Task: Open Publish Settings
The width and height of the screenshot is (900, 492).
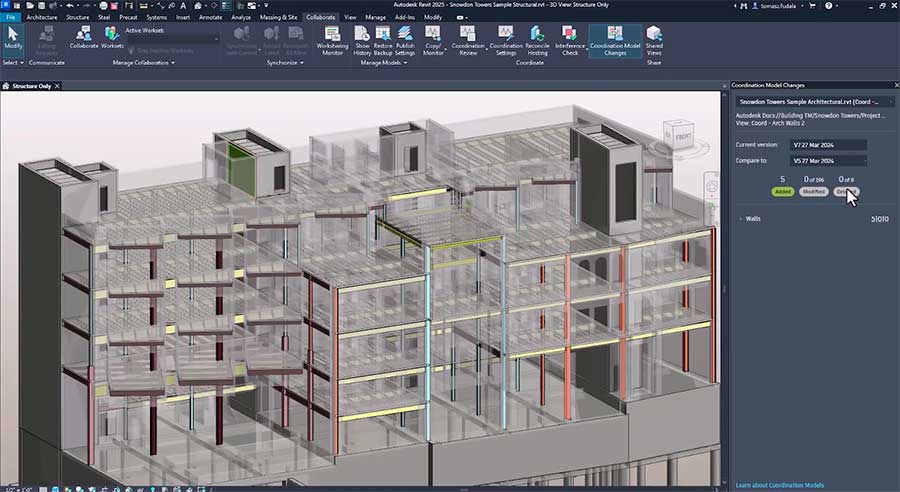Action: (404, 38)
